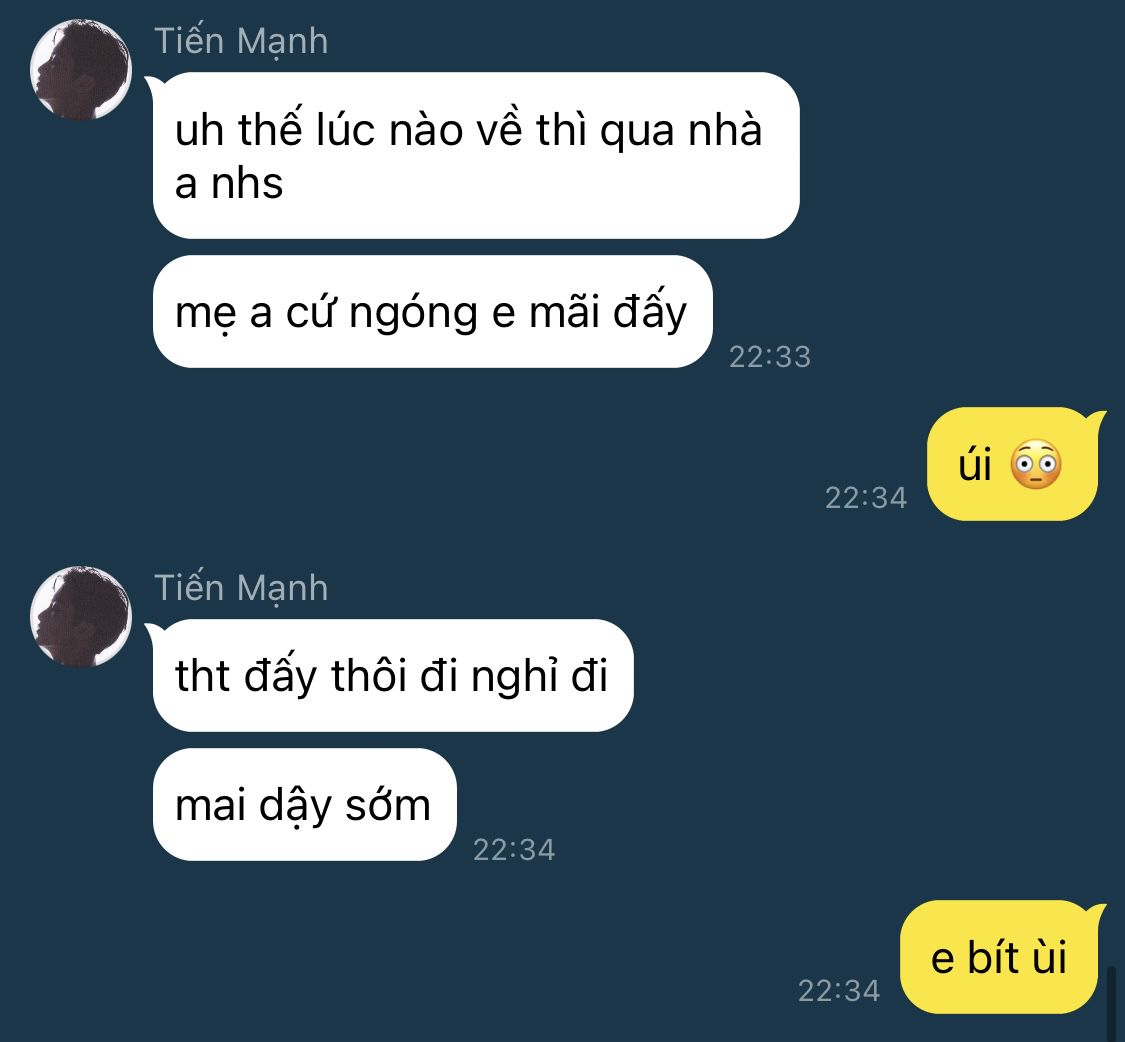Viewport: 1125px width, 1042px height.
Task: Click the 22:34 timestamp next to 'mai dậy sớm'
Action: pos(514,849)
